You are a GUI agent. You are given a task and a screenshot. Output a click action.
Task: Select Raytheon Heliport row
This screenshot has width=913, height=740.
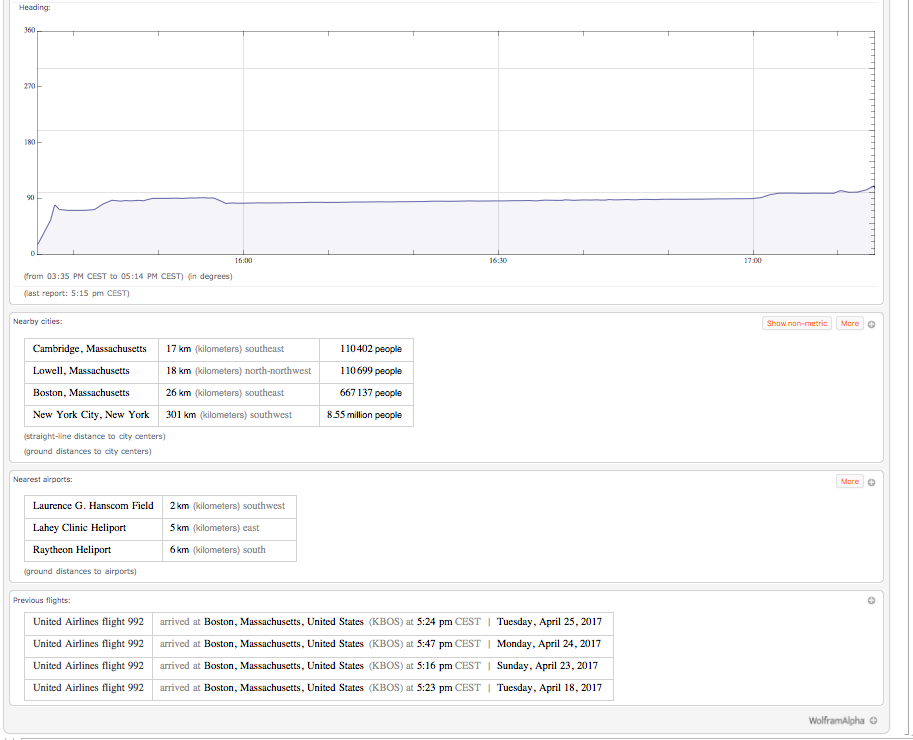point(160,550)
